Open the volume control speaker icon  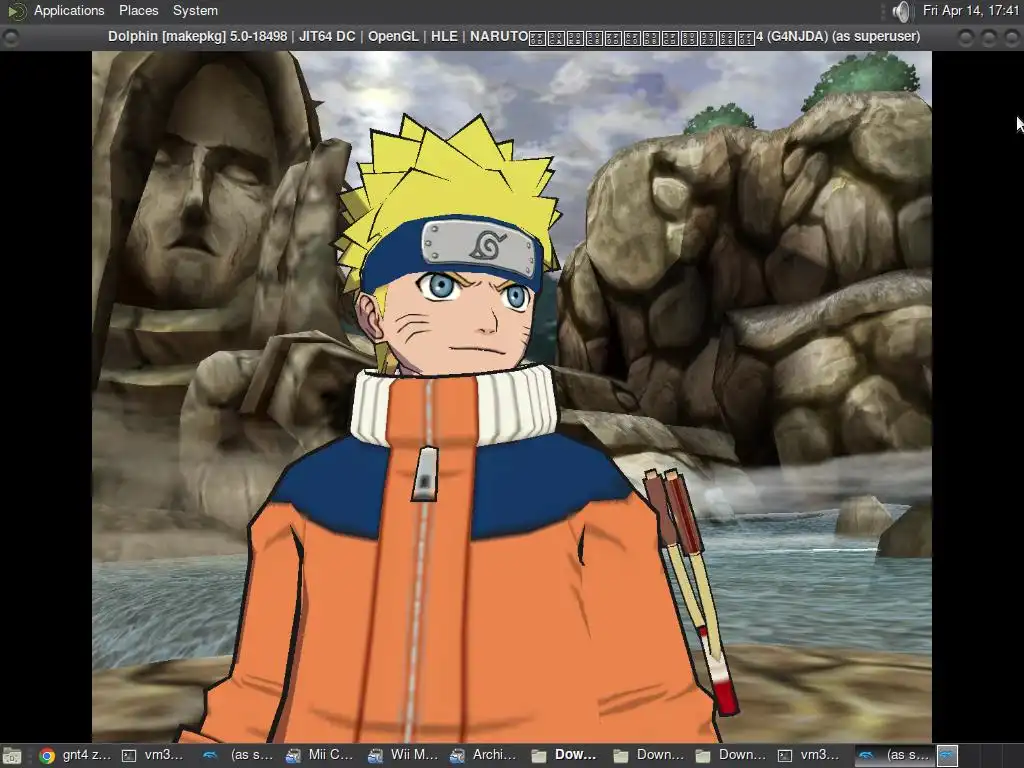(x=901, y=11)
